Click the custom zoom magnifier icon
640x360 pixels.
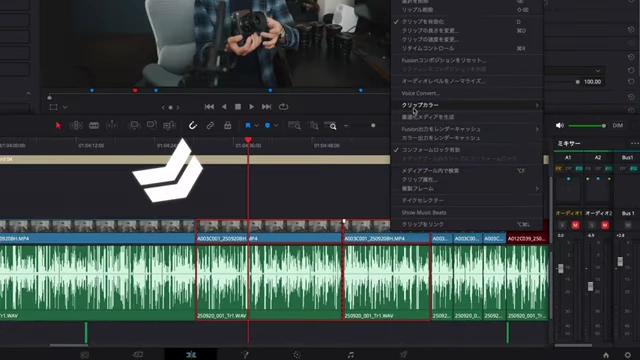tap(331, 126)
